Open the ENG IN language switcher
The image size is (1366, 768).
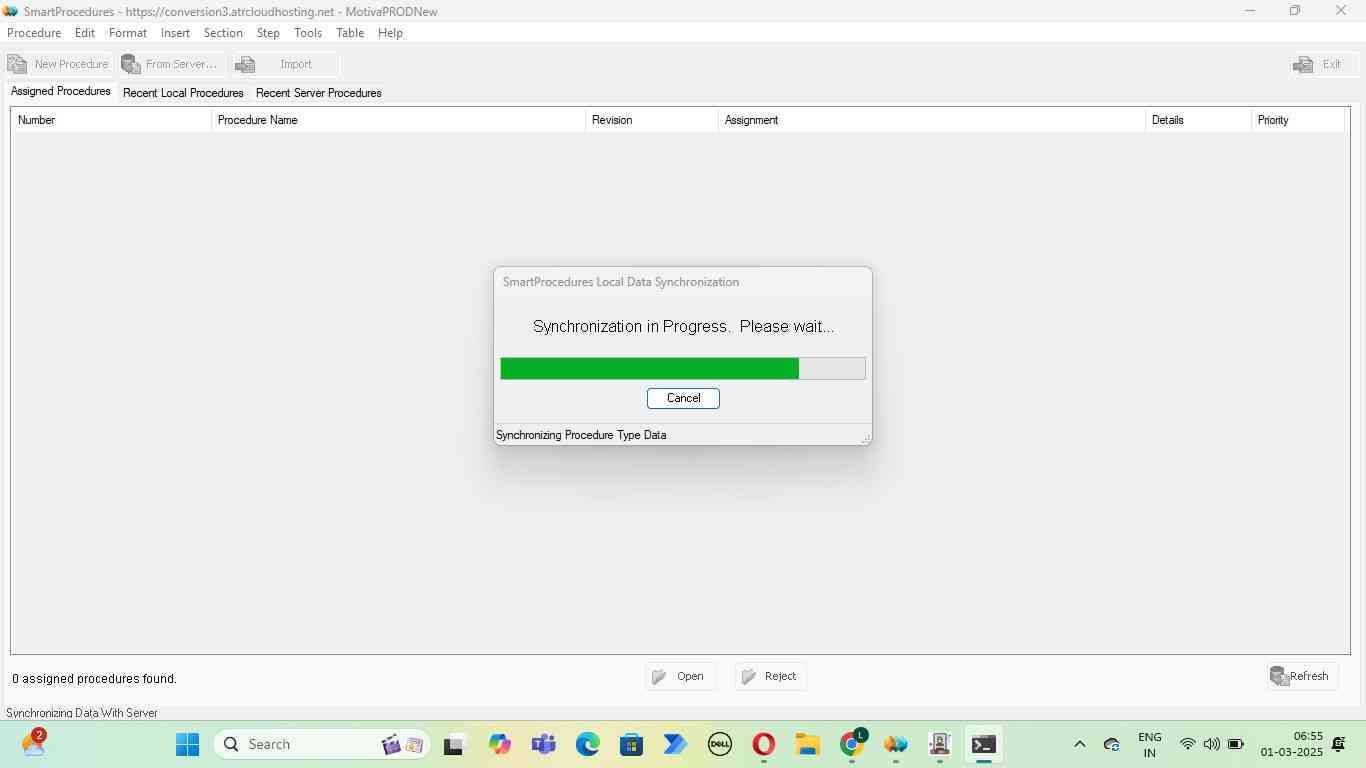[1150, 744]
